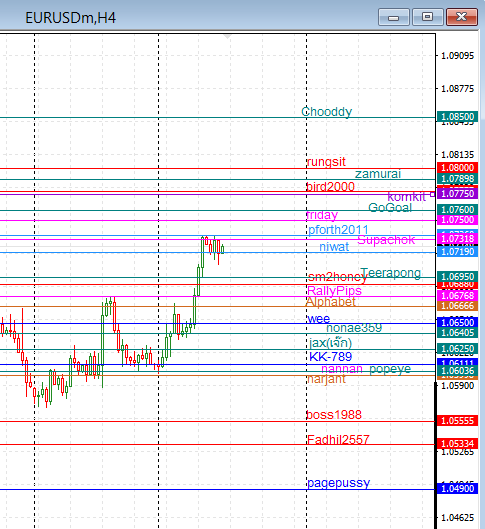Click the 1.08500 teal price tag

(457, 117)
